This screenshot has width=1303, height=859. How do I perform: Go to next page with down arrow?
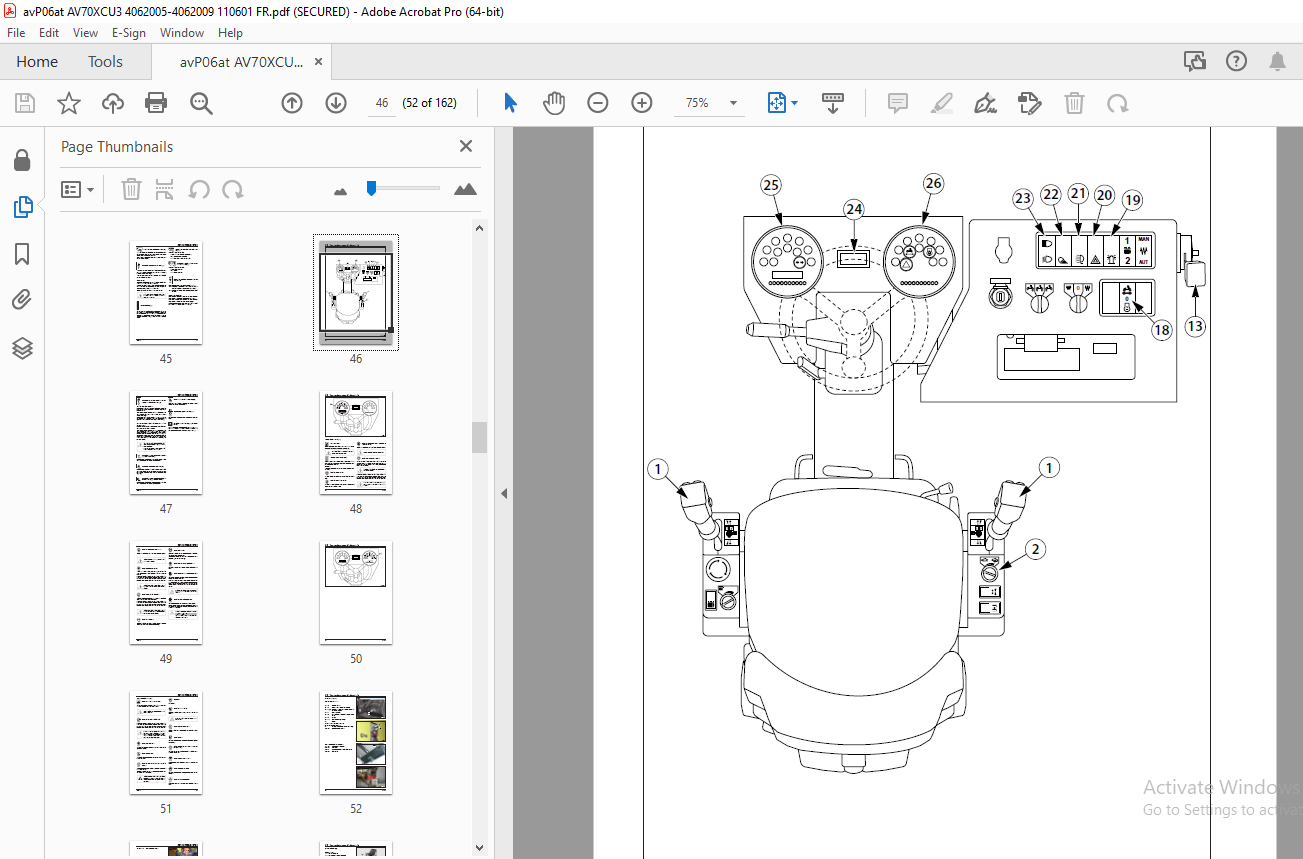pyautogui.click(x=336, y=103)
